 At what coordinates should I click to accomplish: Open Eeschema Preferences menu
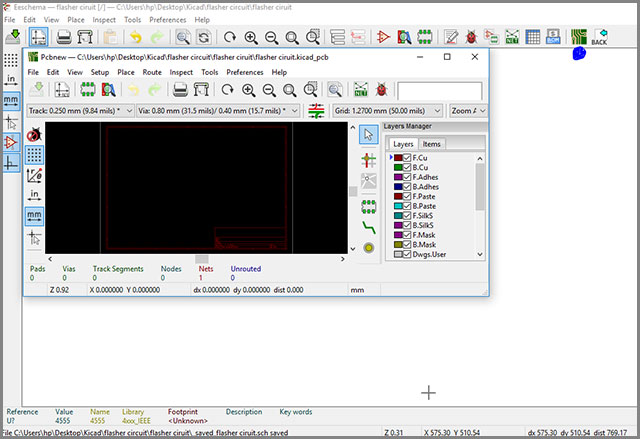(167, 20)
